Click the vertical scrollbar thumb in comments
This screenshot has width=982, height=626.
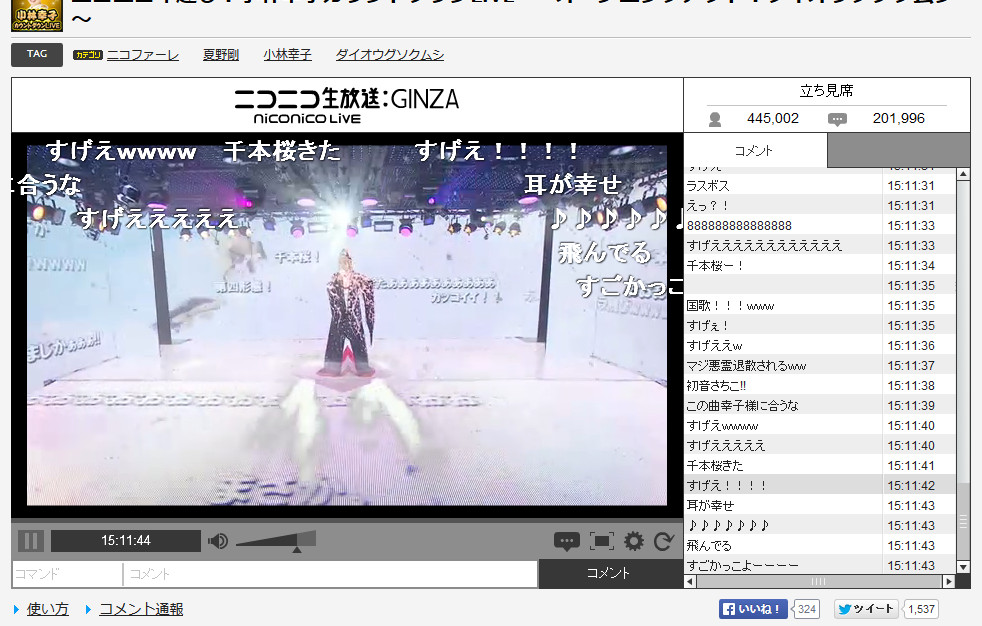coord(963,521)
